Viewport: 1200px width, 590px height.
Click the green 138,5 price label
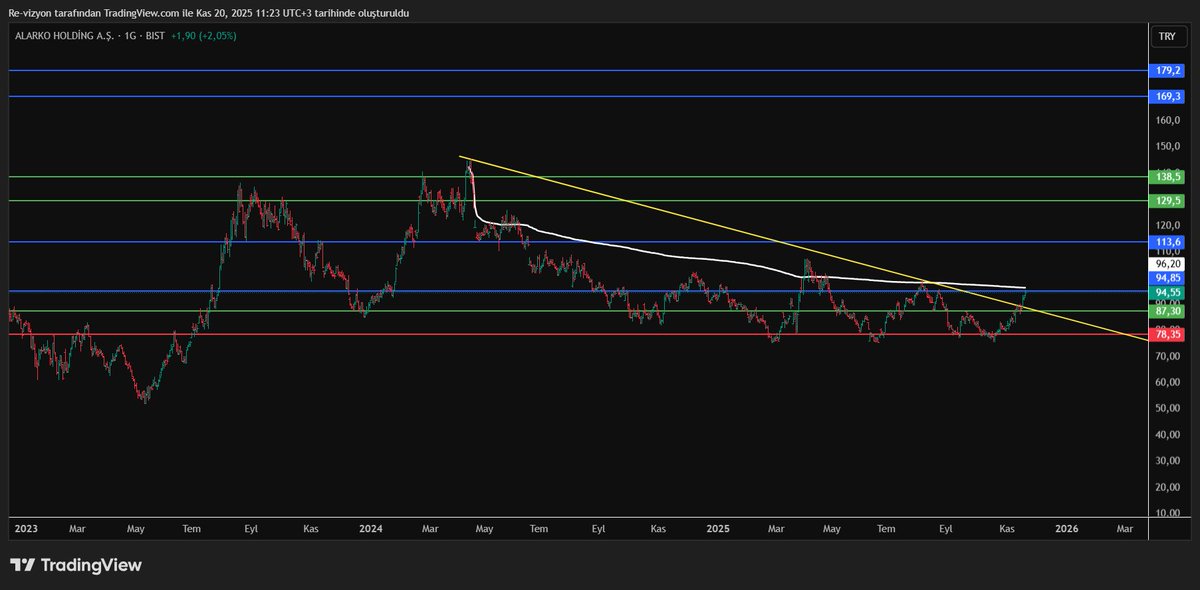1168,176
